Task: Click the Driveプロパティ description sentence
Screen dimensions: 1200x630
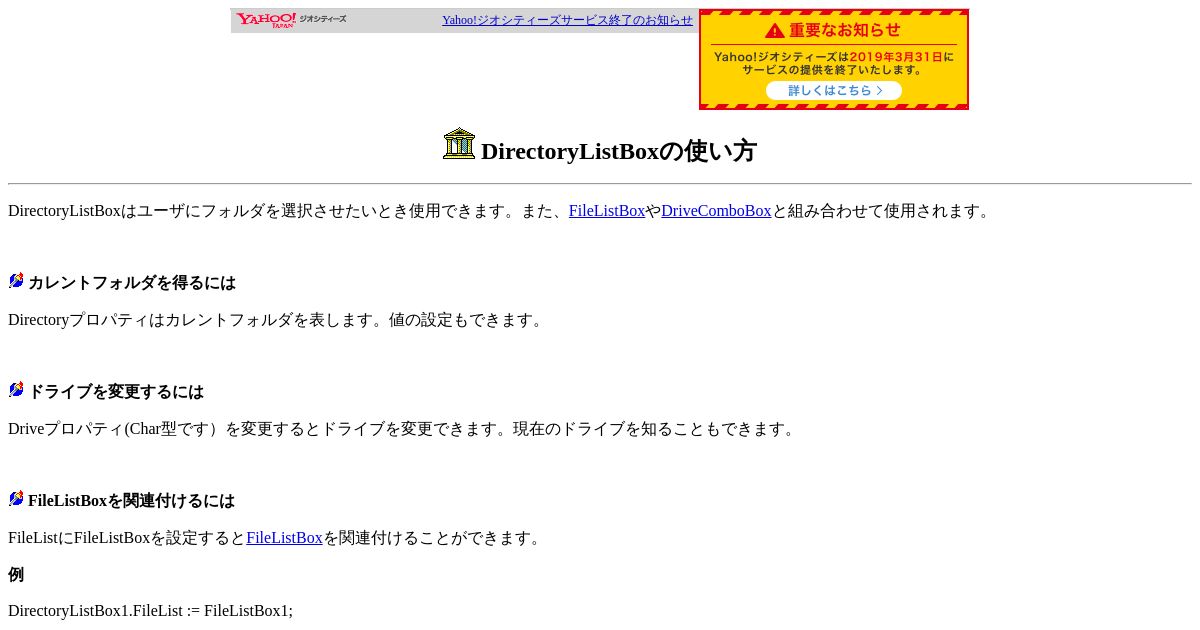Action: click(403, 429)
